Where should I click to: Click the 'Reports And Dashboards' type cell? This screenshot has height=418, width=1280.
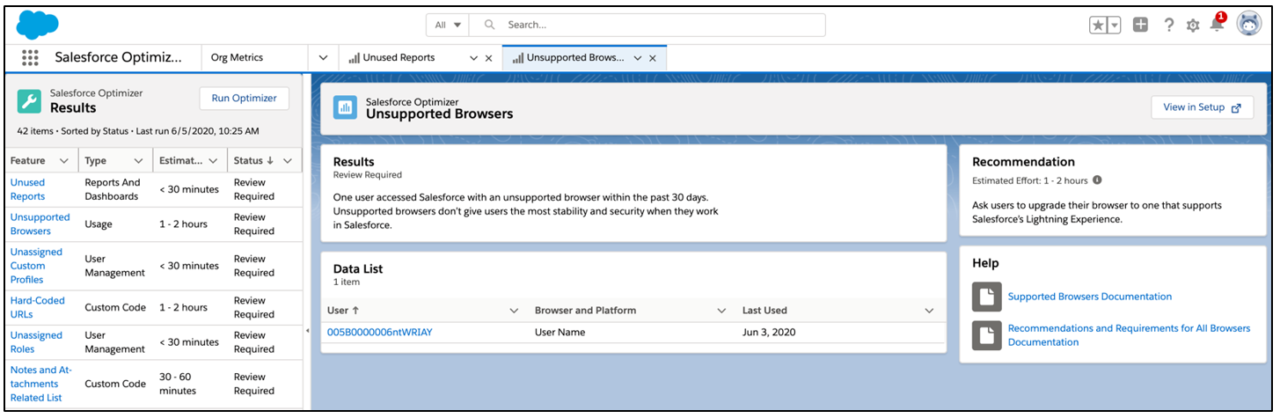tap(113, 189)
